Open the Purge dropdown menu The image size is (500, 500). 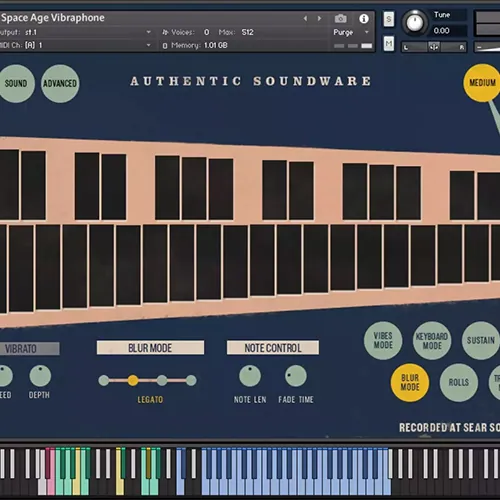click(x=351, y=32)
